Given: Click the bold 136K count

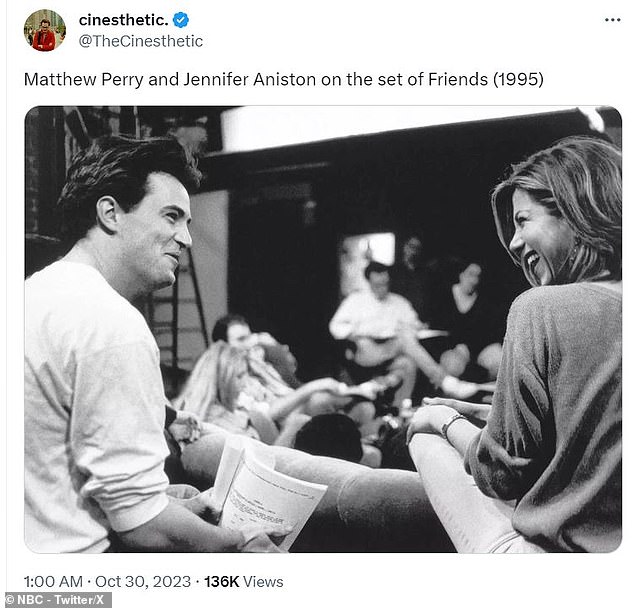Looking at the screenshot, I should click(222, 582).
